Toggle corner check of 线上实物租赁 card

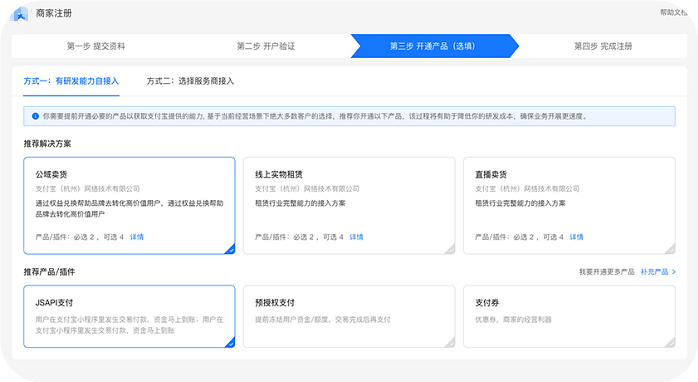click(x=450, y=249)
